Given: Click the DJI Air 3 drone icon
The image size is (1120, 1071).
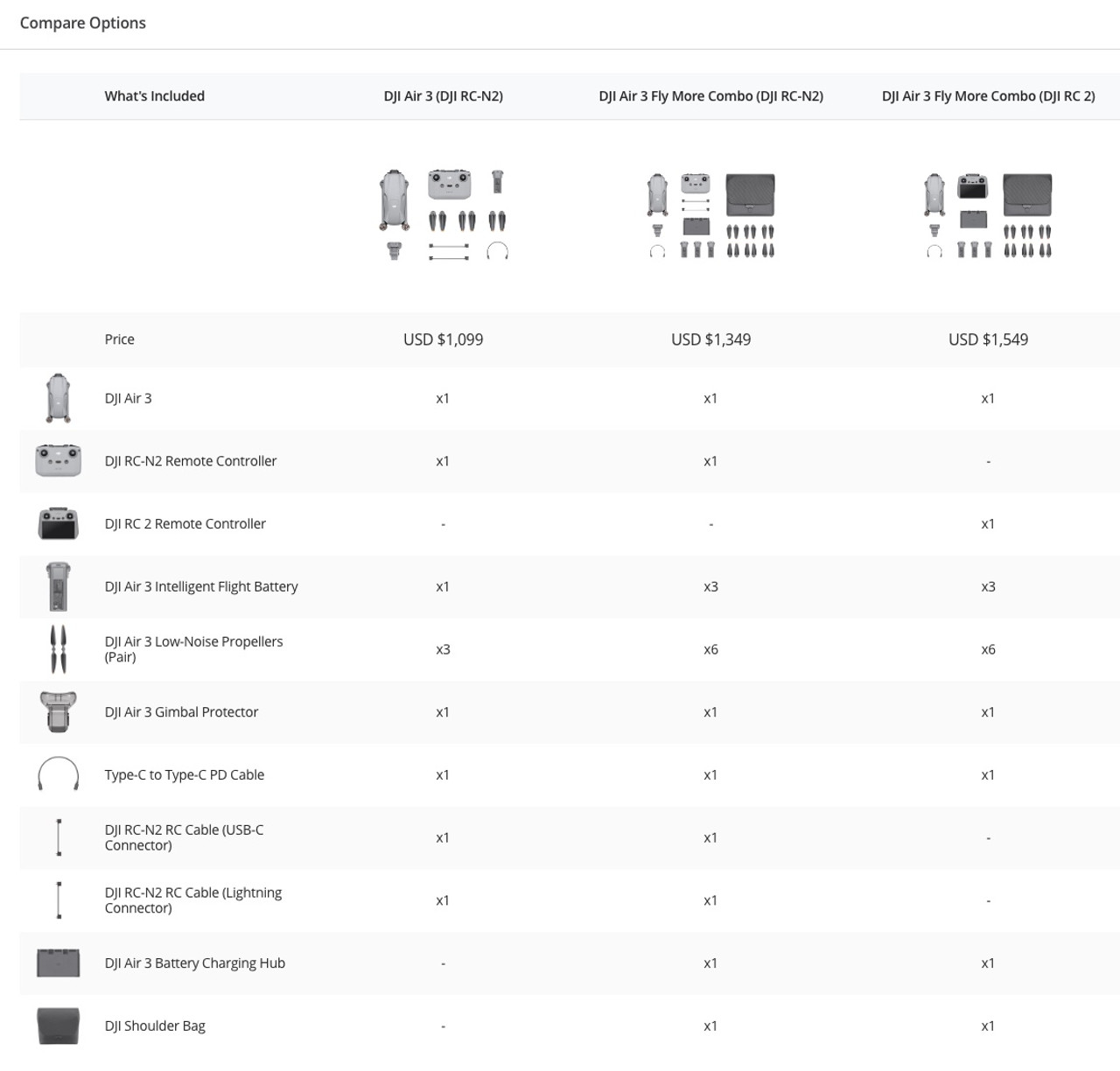Looking at the screenshot, I should (x=59, y=398).
